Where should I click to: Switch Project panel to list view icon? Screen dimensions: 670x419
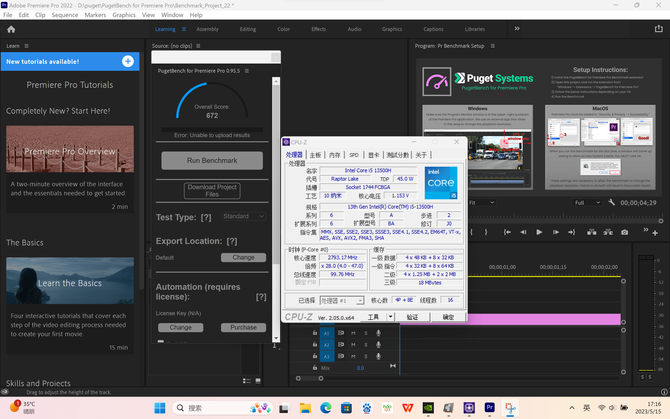click(247, 381)
